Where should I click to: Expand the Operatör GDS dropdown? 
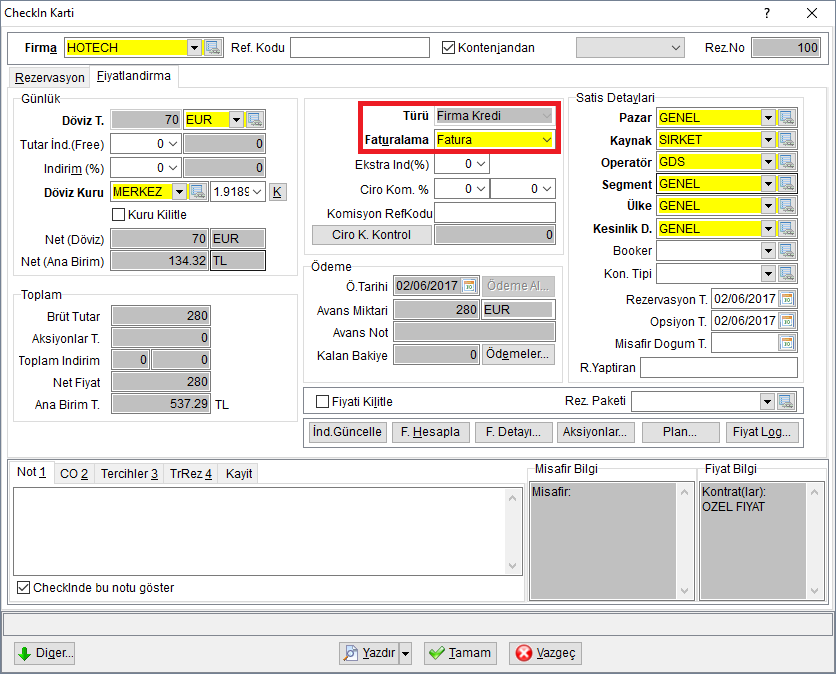[768, 162]
